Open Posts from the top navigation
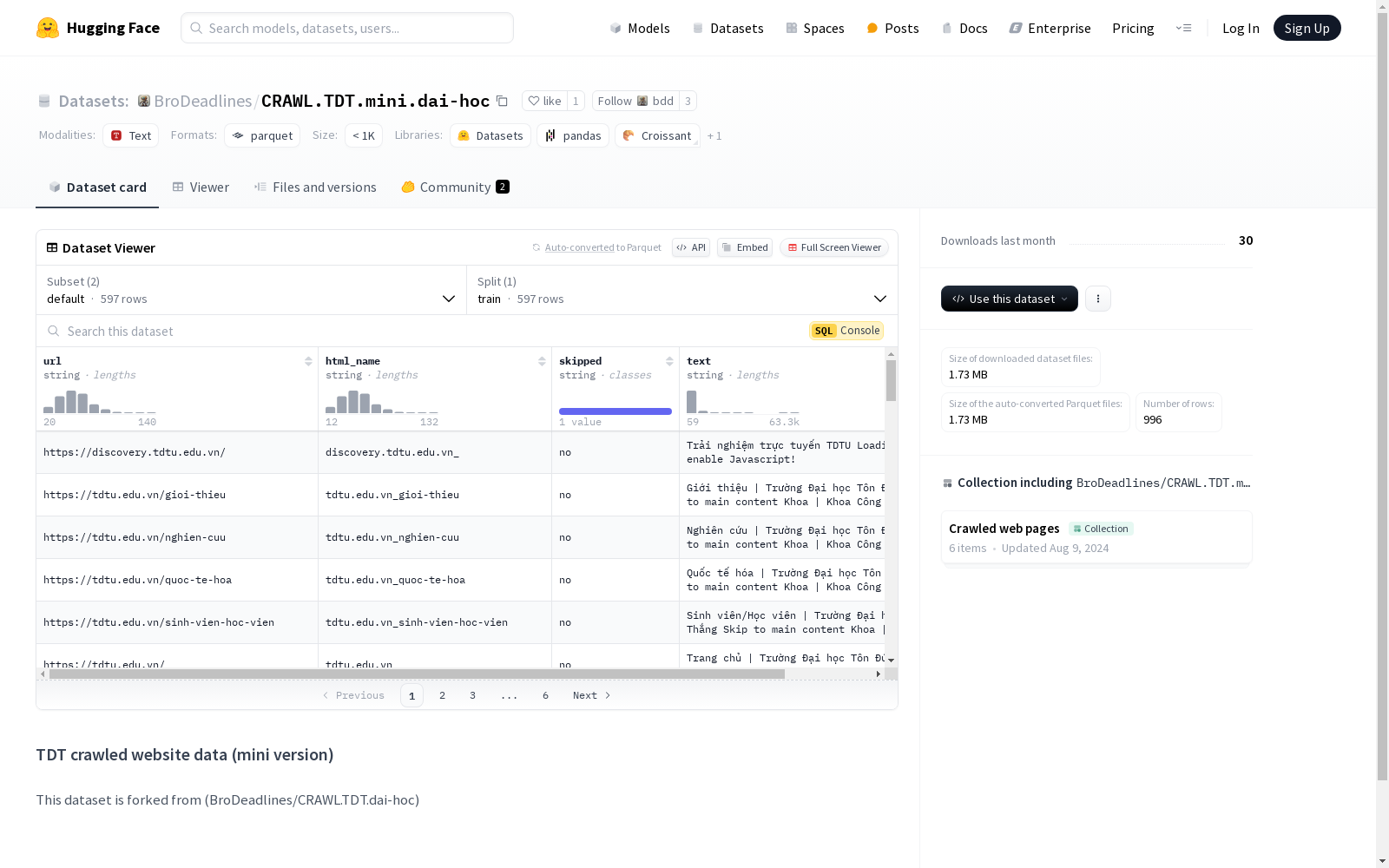 point(892,28)
